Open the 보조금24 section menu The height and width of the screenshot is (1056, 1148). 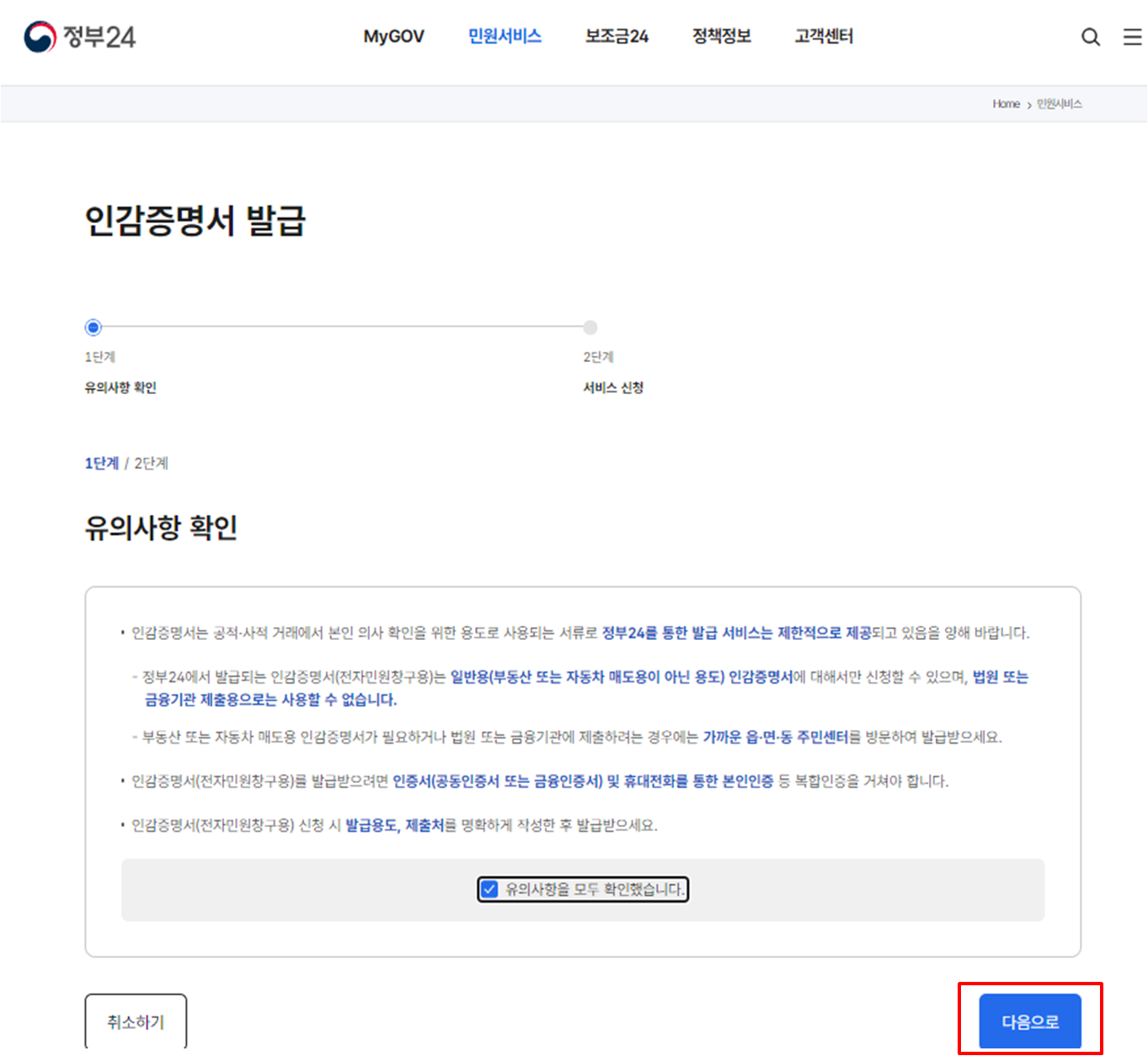pos(616,36)
